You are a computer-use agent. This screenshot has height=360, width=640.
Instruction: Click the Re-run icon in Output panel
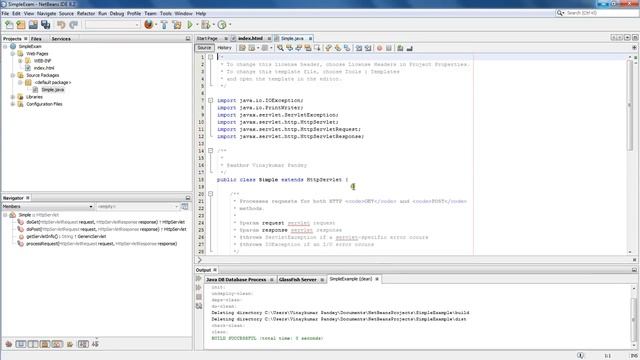[199, 279]
